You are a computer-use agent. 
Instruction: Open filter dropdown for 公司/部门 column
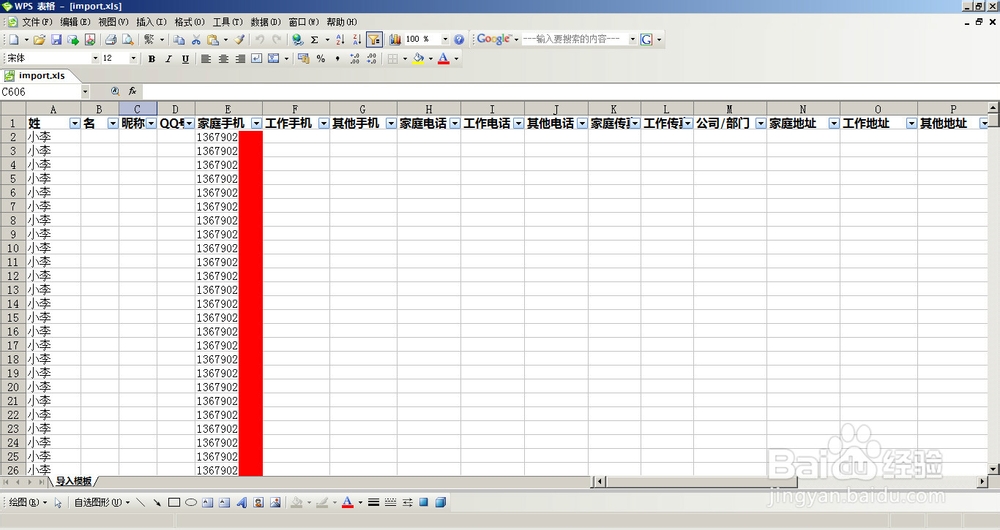(x=760, y=123)
